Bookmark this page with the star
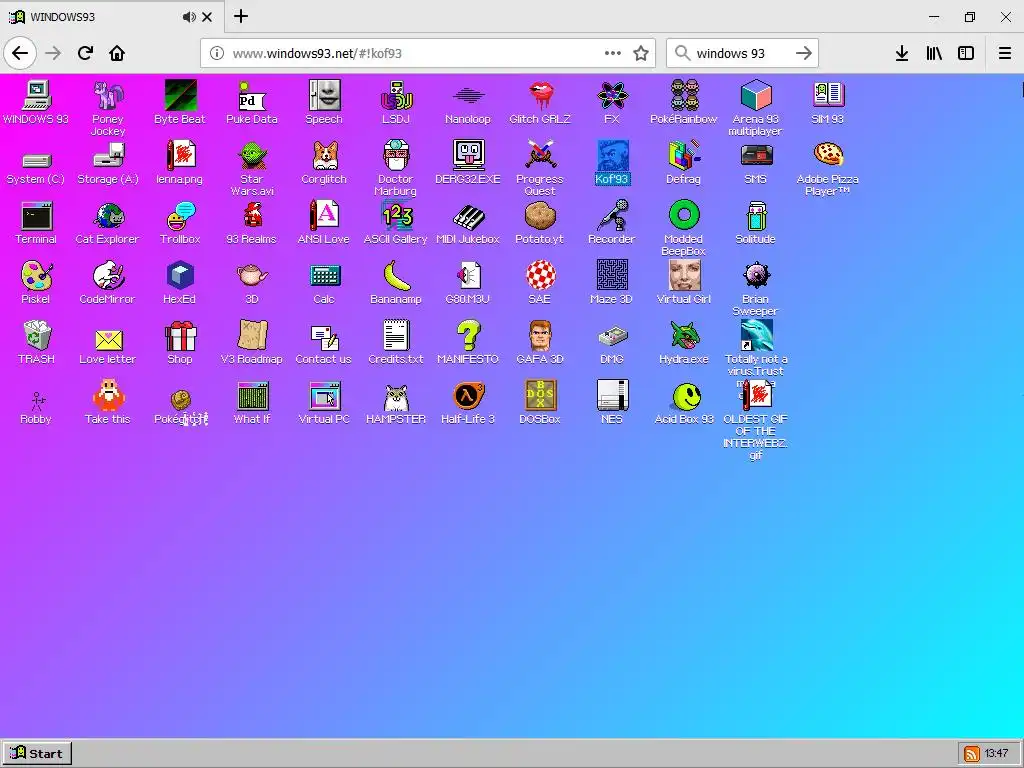This screenshot has height=768, width=1024. pyautogui.click(x=641, y=54)
